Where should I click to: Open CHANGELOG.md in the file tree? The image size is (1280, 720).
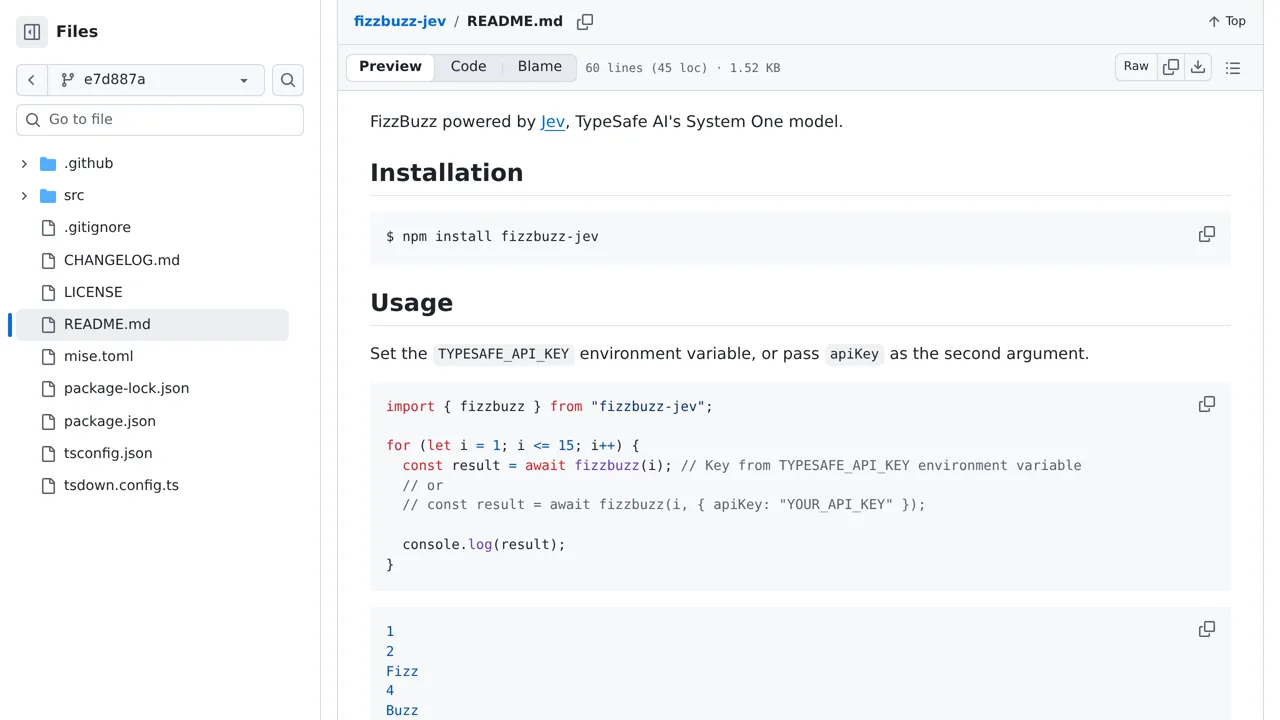(x=122, y=260)
